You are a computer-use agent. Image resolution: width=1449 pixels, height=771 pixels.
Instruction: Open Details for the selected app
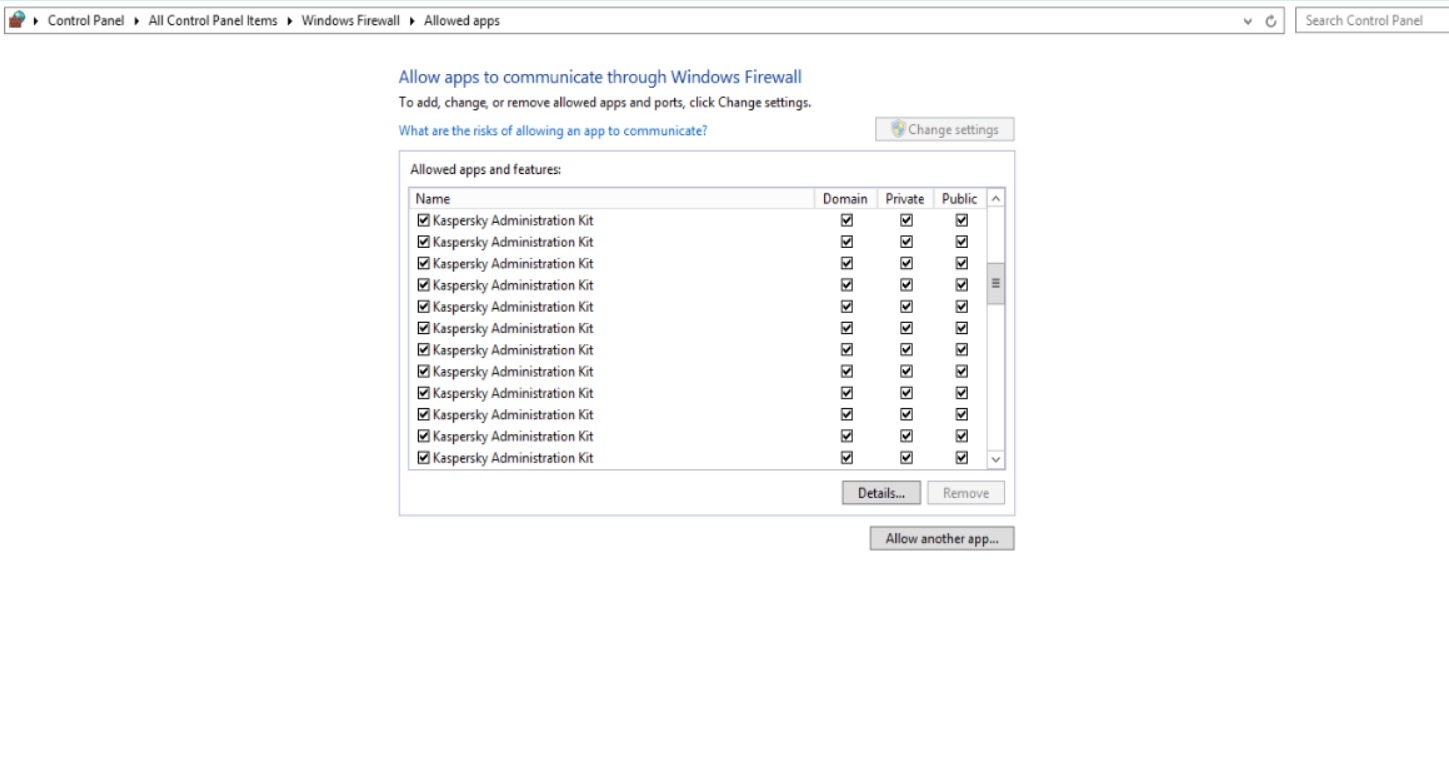point(881,493)
